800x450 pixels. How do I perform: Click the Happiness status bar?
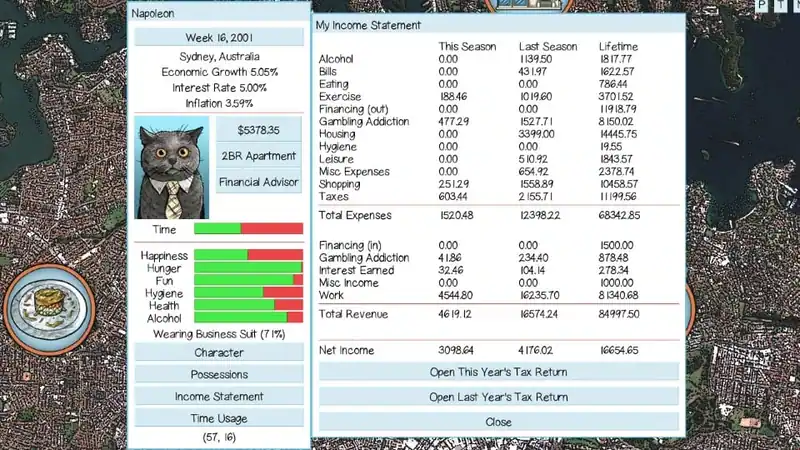(248, 255)
